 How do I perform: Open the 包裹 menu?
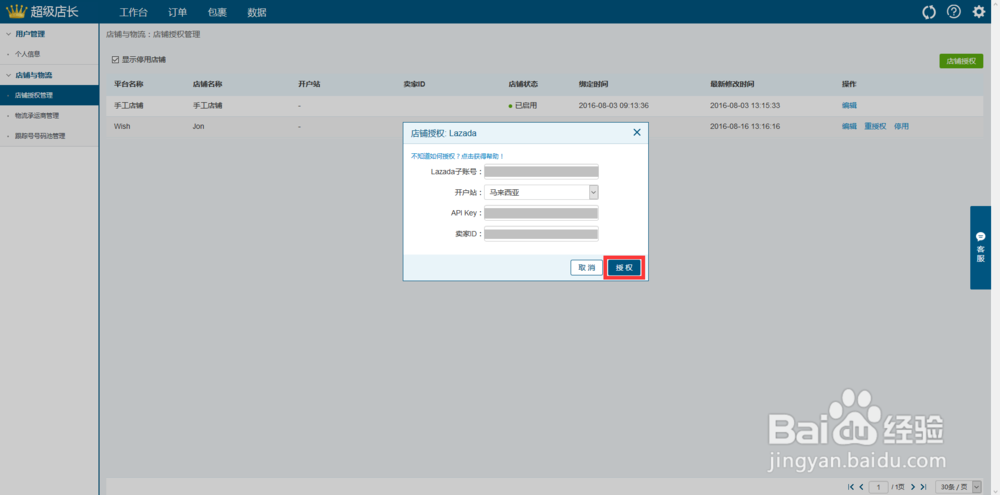click(217, 12)
